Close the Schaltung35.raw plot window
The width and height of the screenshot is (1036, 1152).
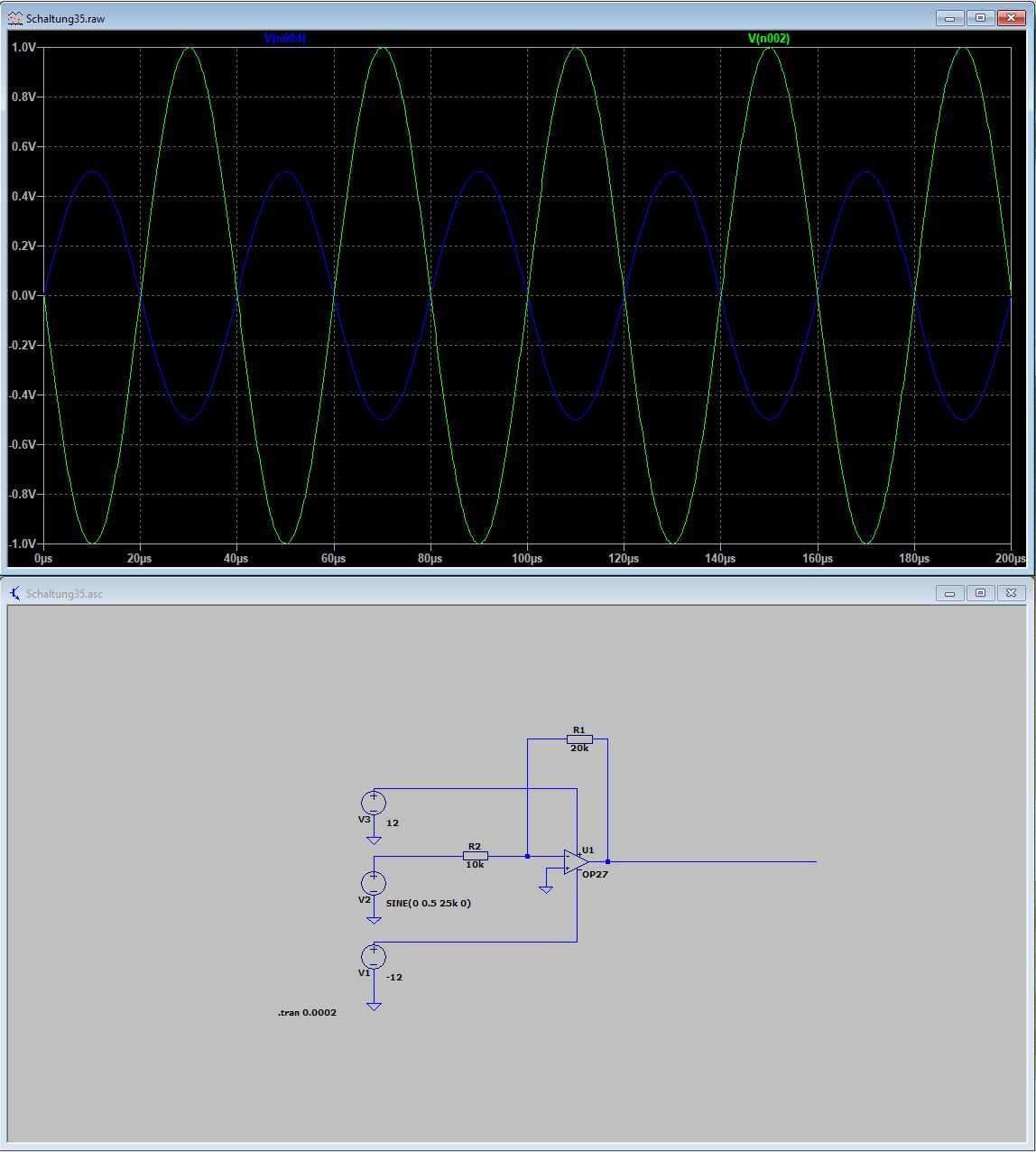(x=1011, y=18)
